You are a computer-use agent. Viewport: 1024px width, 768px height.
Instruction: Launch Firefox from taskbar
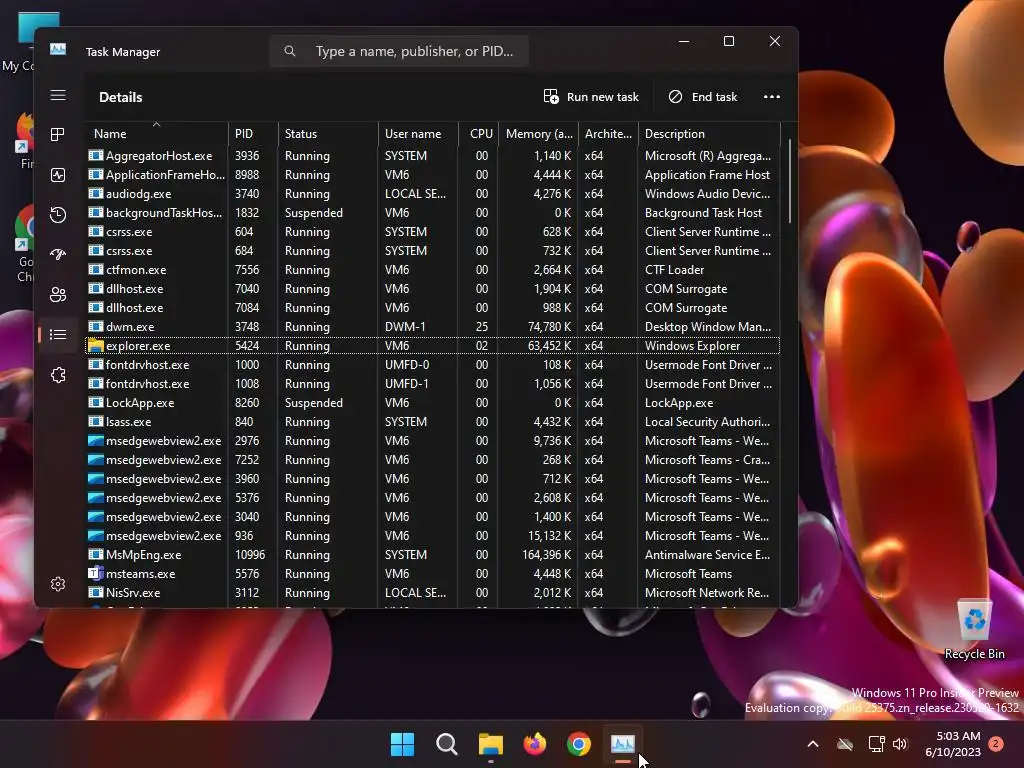click(535, 744)
